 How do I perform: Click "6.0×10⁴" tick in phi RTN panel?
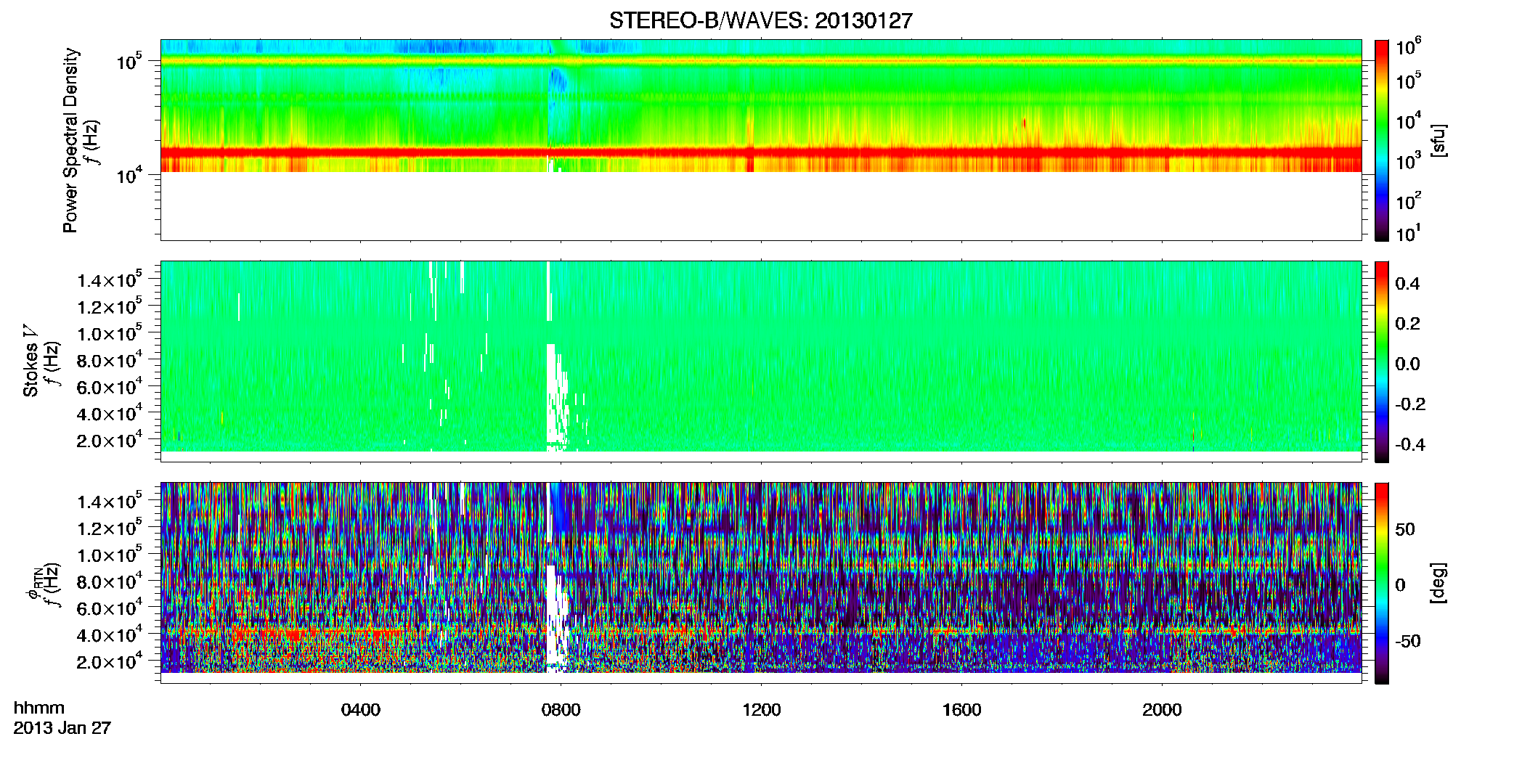[110, 608]
